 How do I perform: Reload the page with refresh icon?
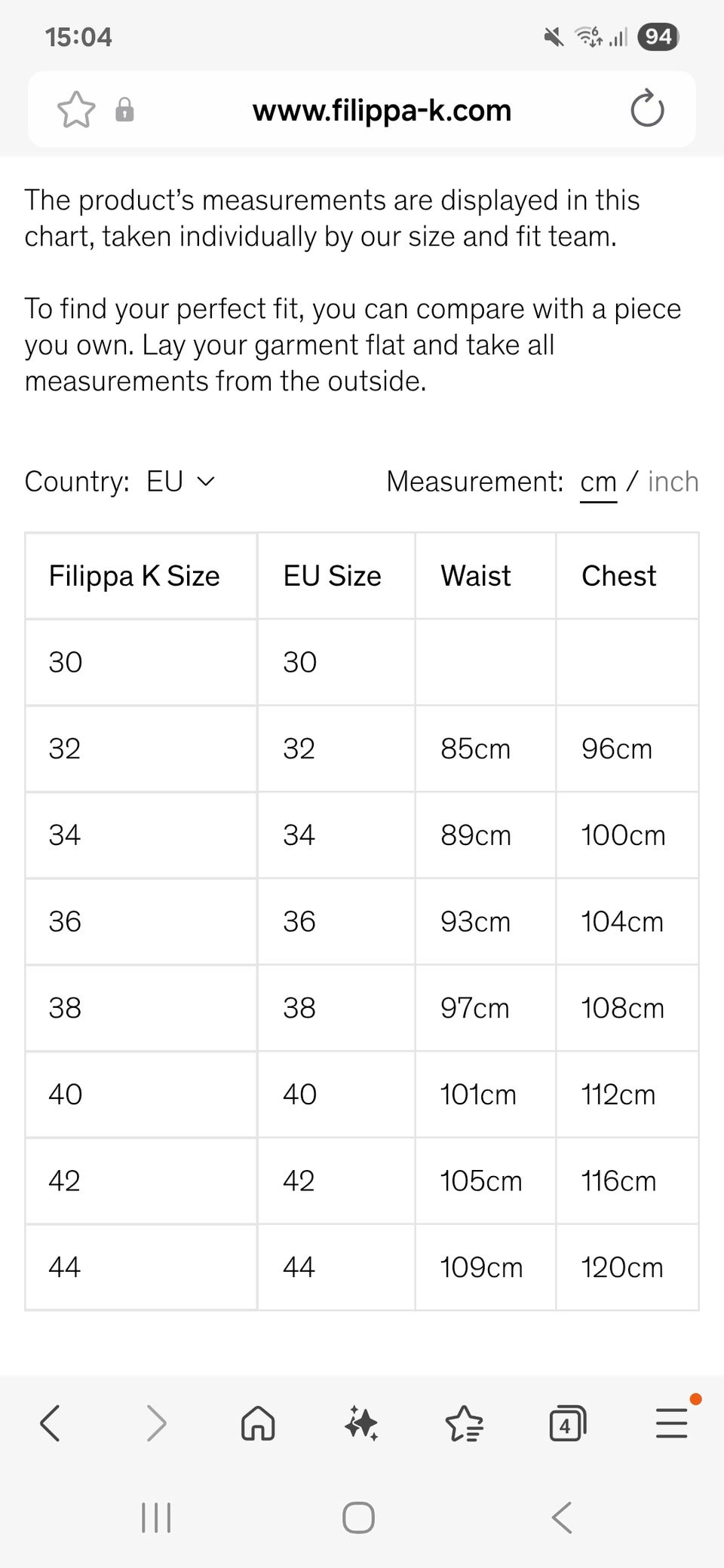(x=647, y=110)
